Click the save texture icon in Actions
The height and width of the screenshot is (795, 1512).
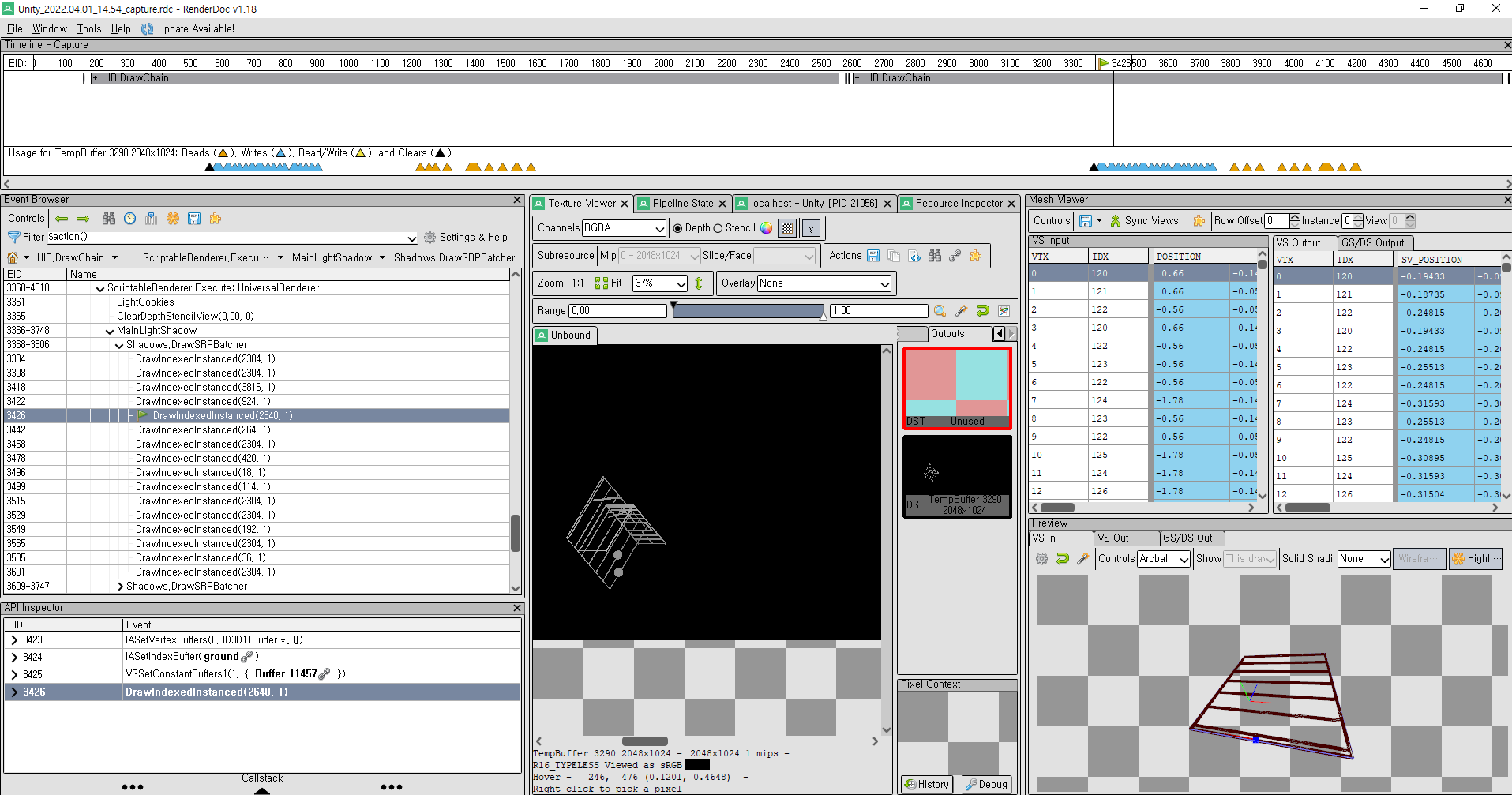click(873, 256)
